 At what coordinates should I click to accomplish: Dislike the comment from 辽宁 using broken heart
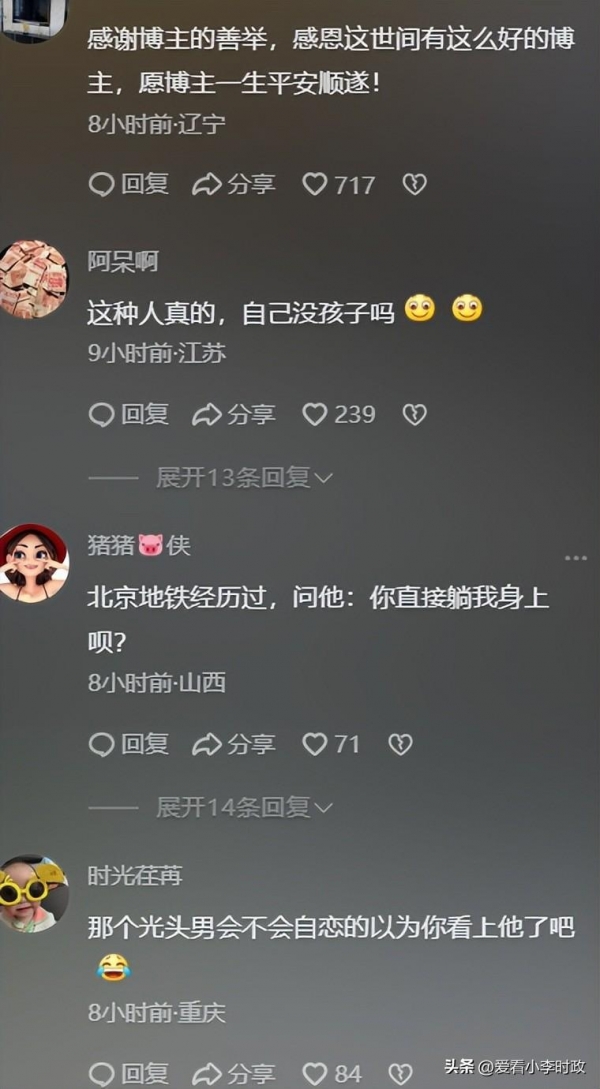pos(415,185)
